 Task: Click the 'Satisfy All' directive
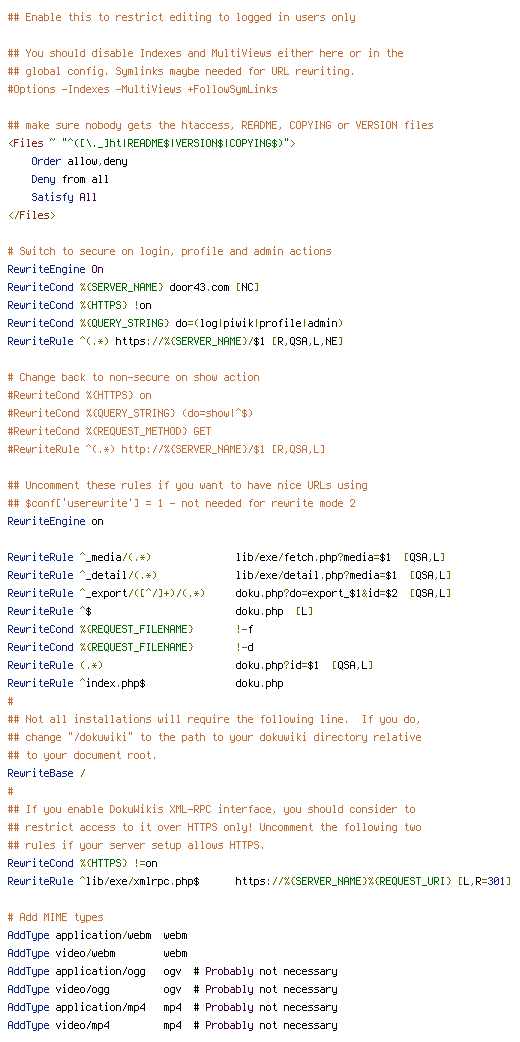coord(64,197)
